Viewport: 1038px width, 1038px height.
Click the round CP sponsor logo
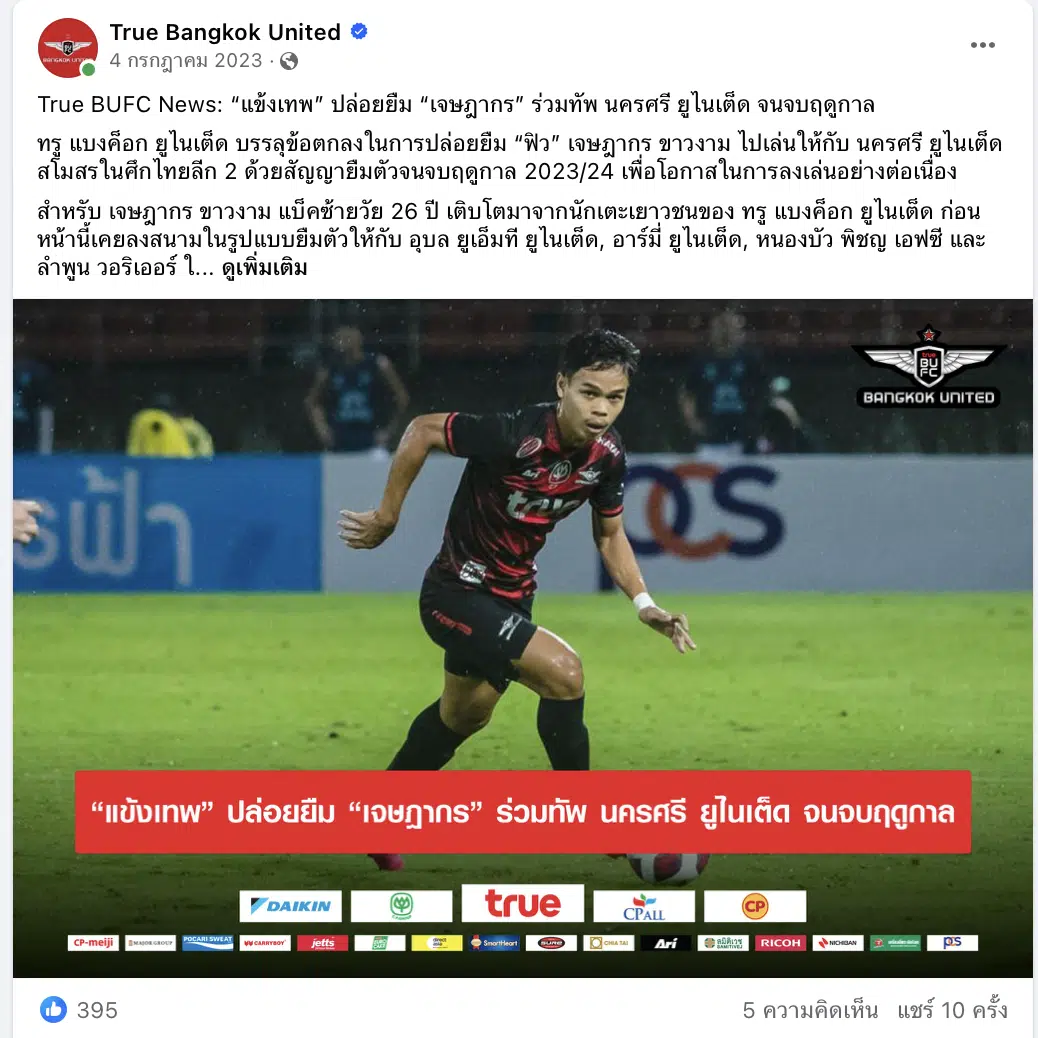(755, 906)
